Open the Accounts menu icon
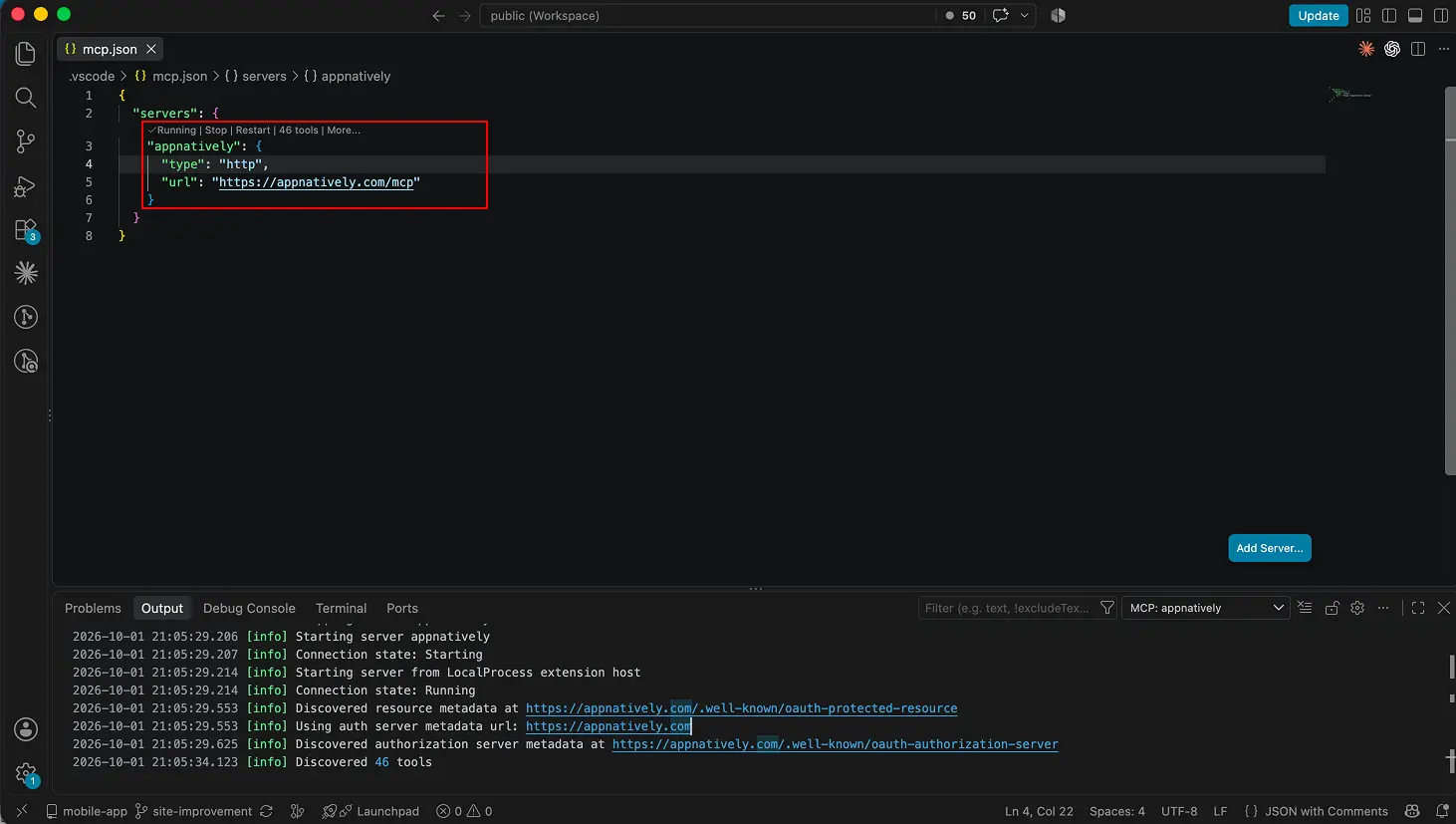 26,729
